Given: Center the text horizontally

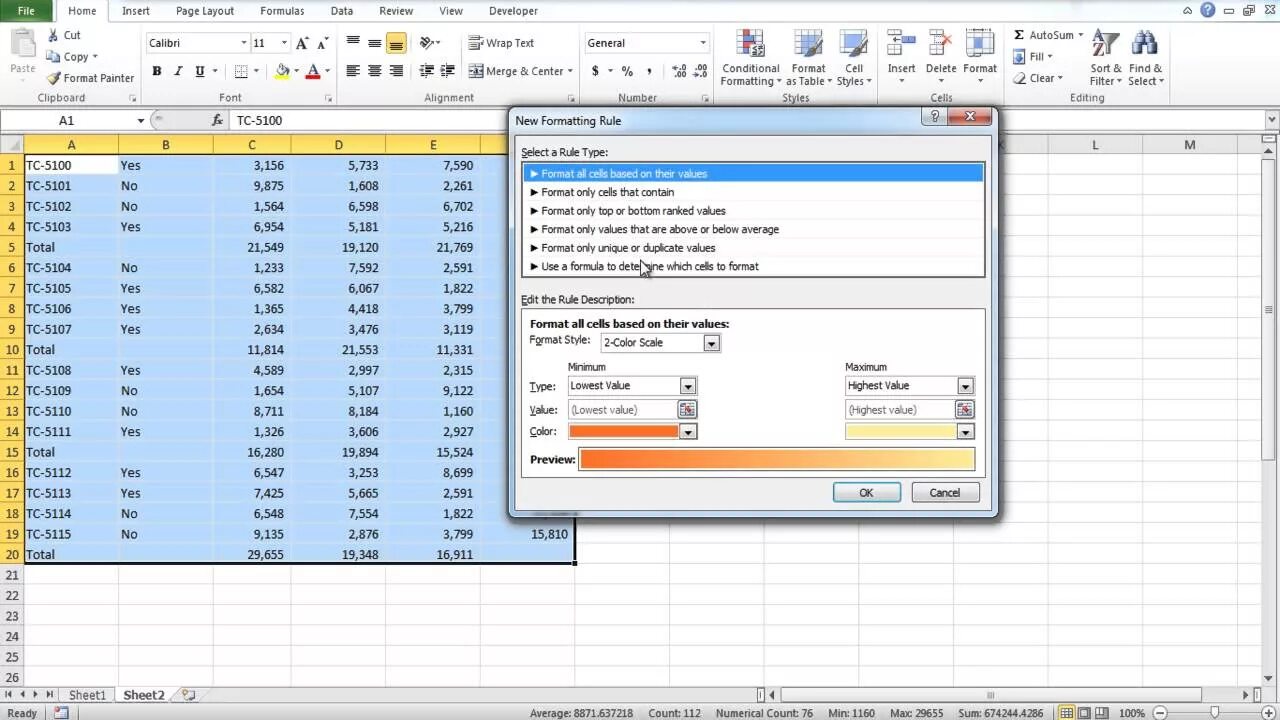Looking at the screenshot, I should coord(374,71).
